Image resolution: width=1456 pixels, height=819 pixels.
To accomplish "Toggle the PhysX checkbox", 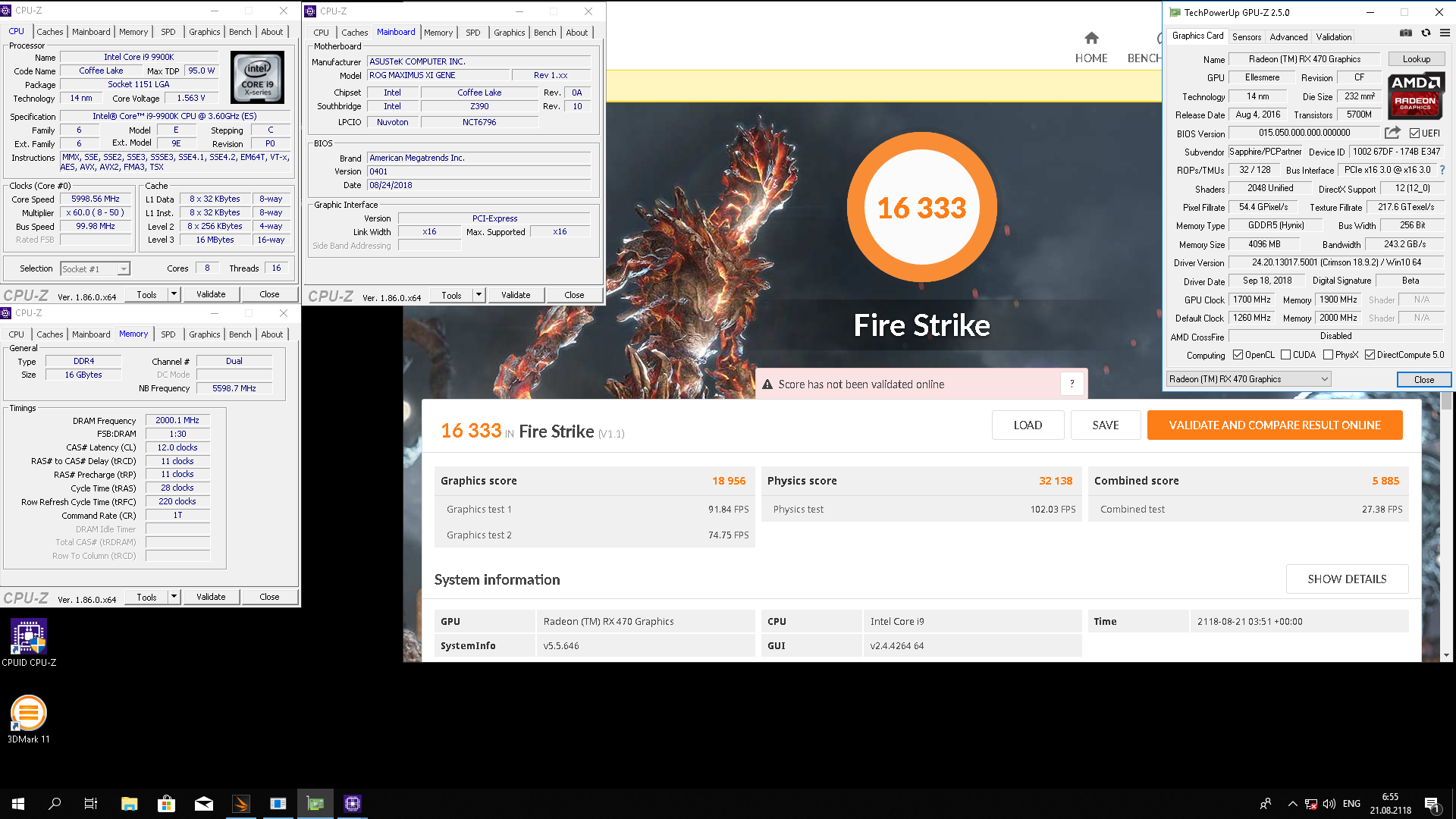I will point(1329,355).
